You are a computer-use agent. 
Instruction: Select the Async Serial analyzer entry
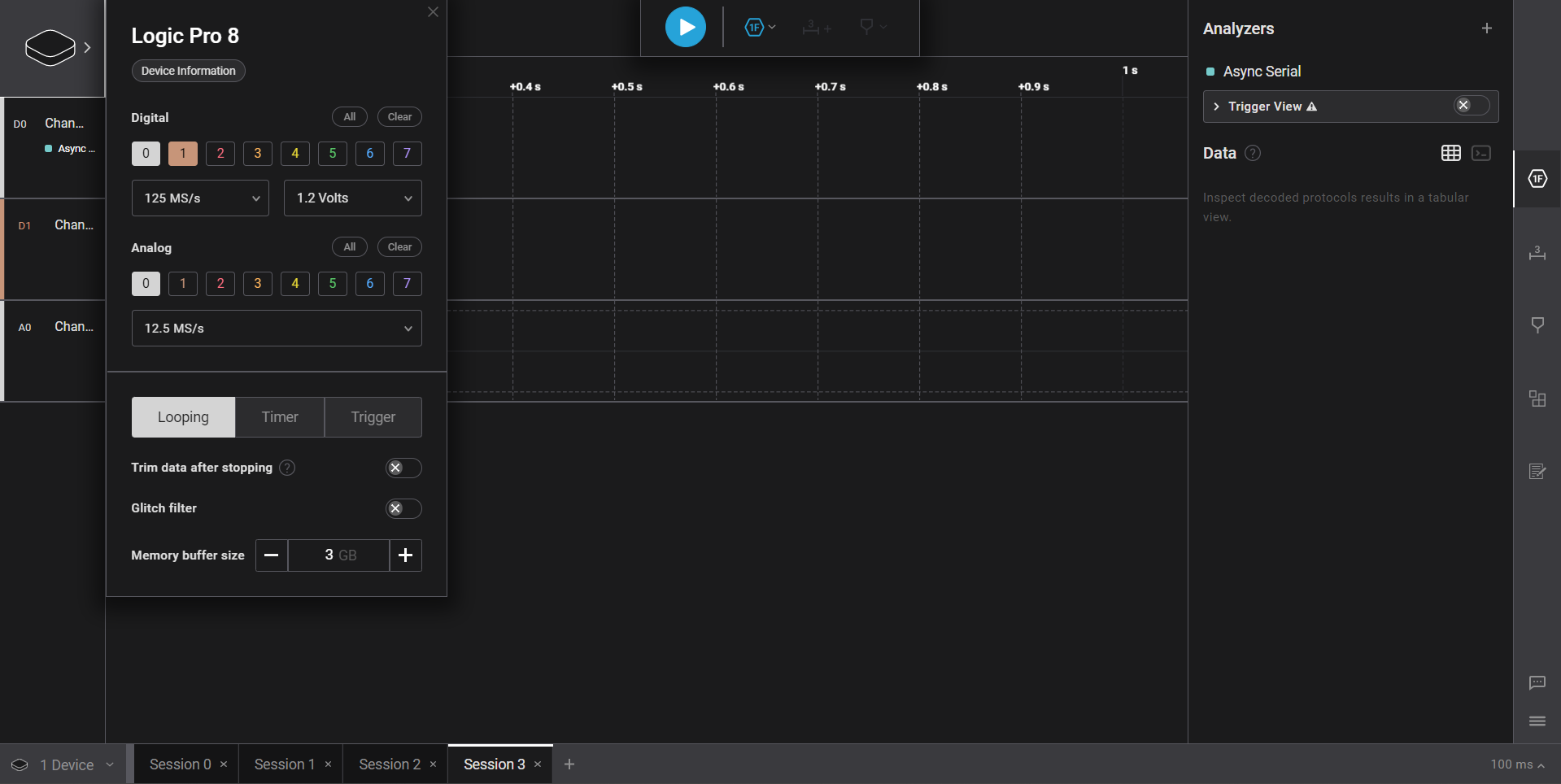point(1262,72)
